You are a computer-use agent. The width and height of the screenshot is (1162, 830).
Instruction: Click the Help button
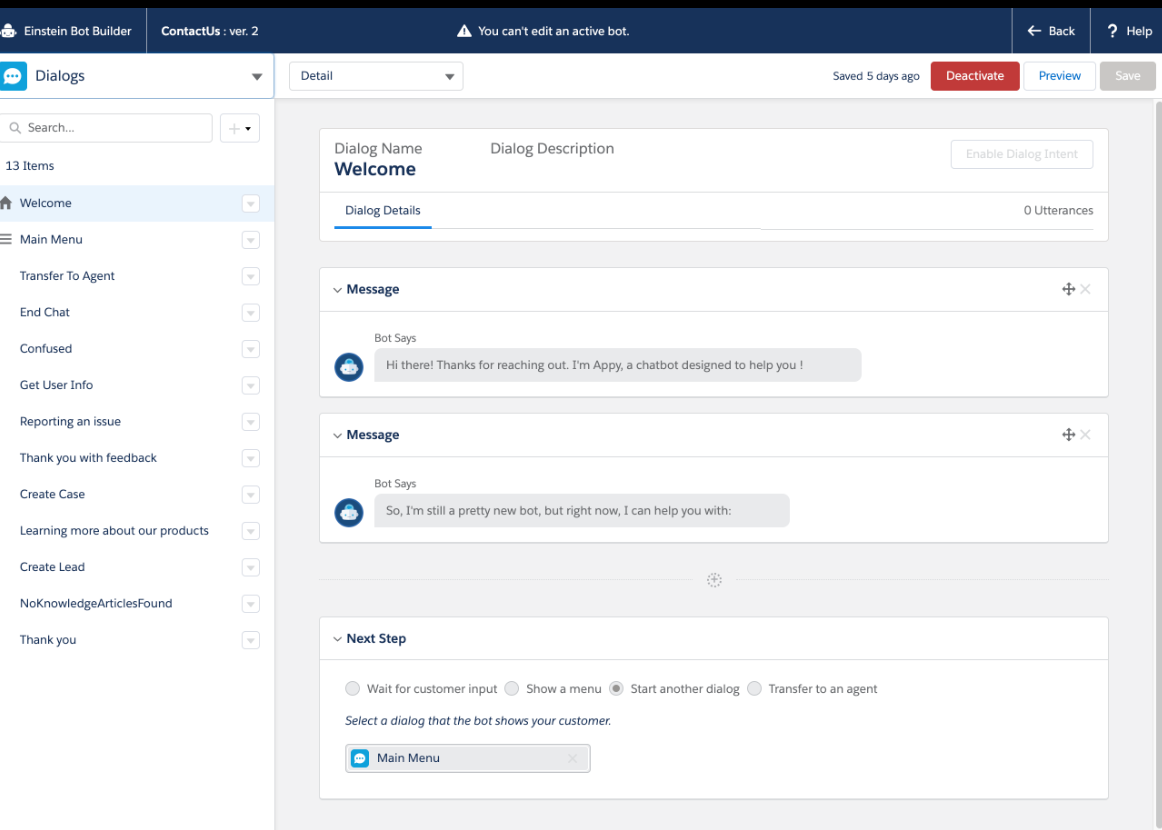pos(1128,31)
